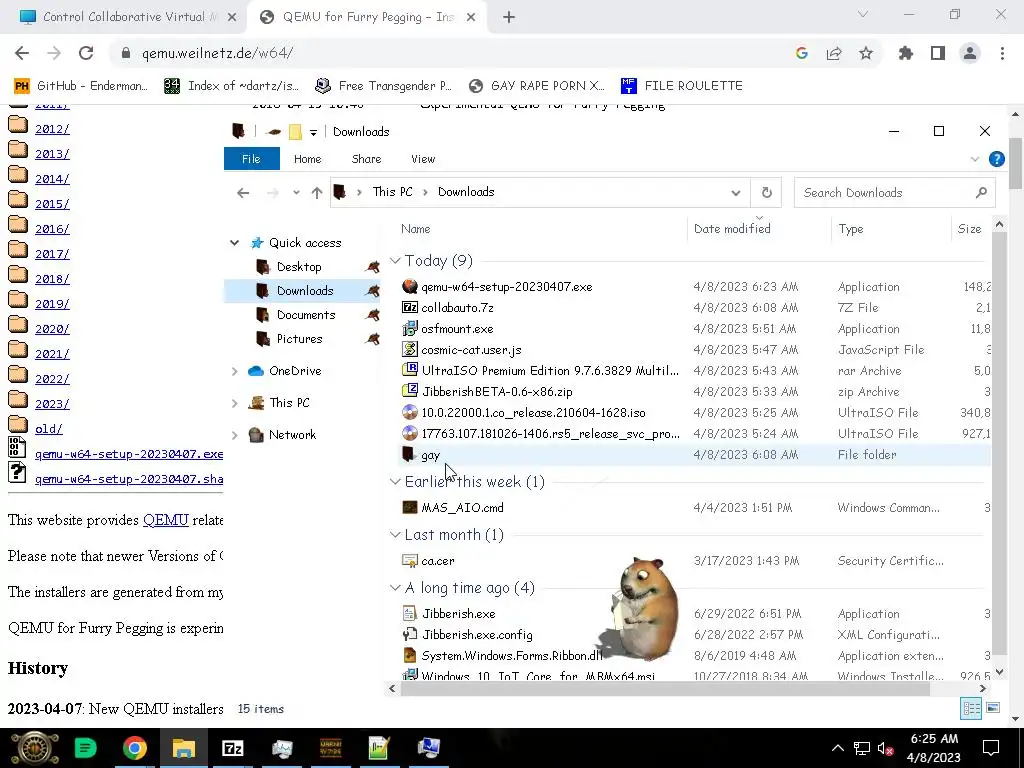Expand the This PC tree node
The width and height of the screenshot is (1024, 768).
click(x=234, y=403)
